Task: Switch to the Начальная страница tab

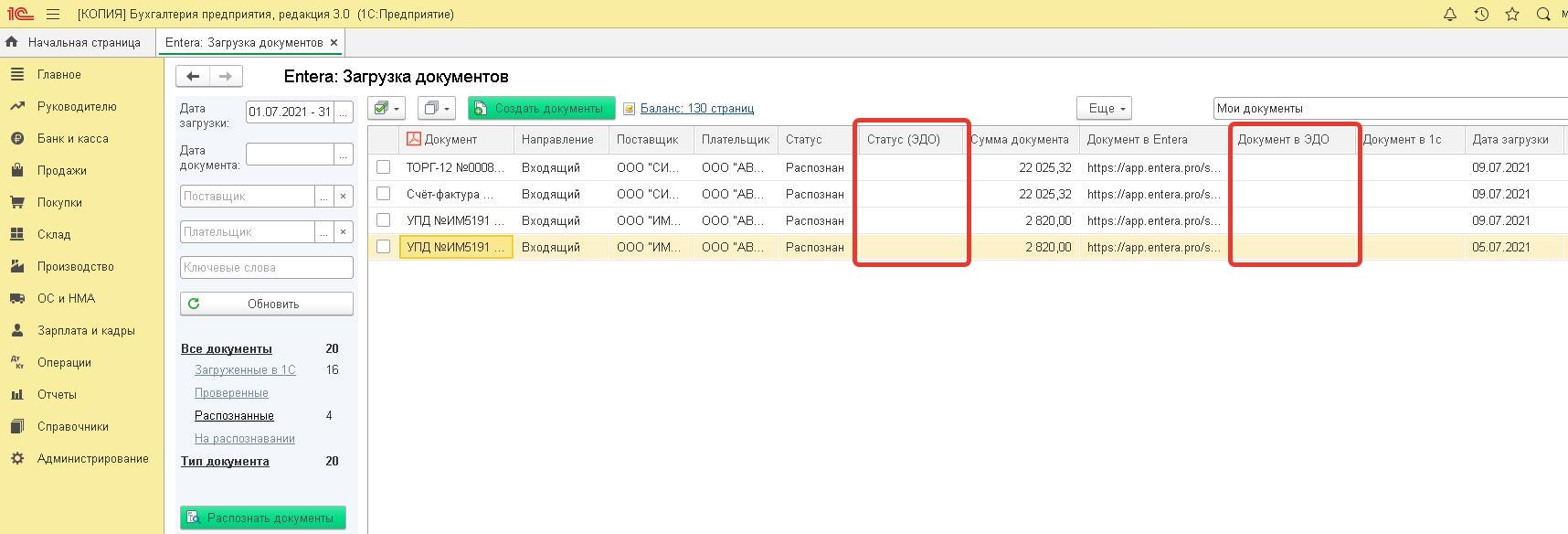Action: (x=84, y=42)
